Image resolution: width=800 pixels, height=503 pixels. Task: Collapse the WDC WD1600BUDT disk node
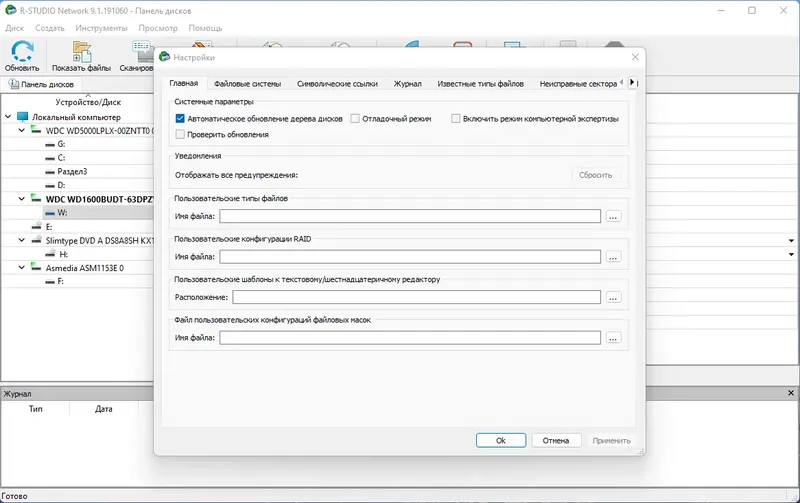22,198
